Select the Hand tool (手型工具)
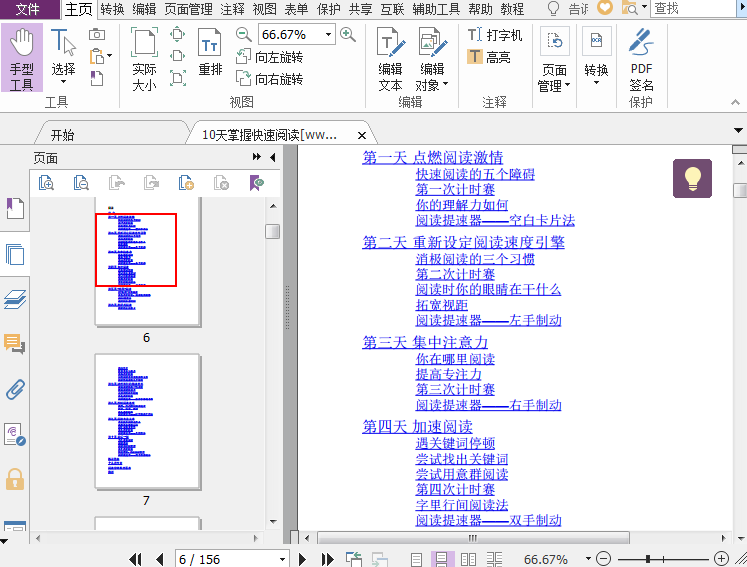 click(21, 59)
